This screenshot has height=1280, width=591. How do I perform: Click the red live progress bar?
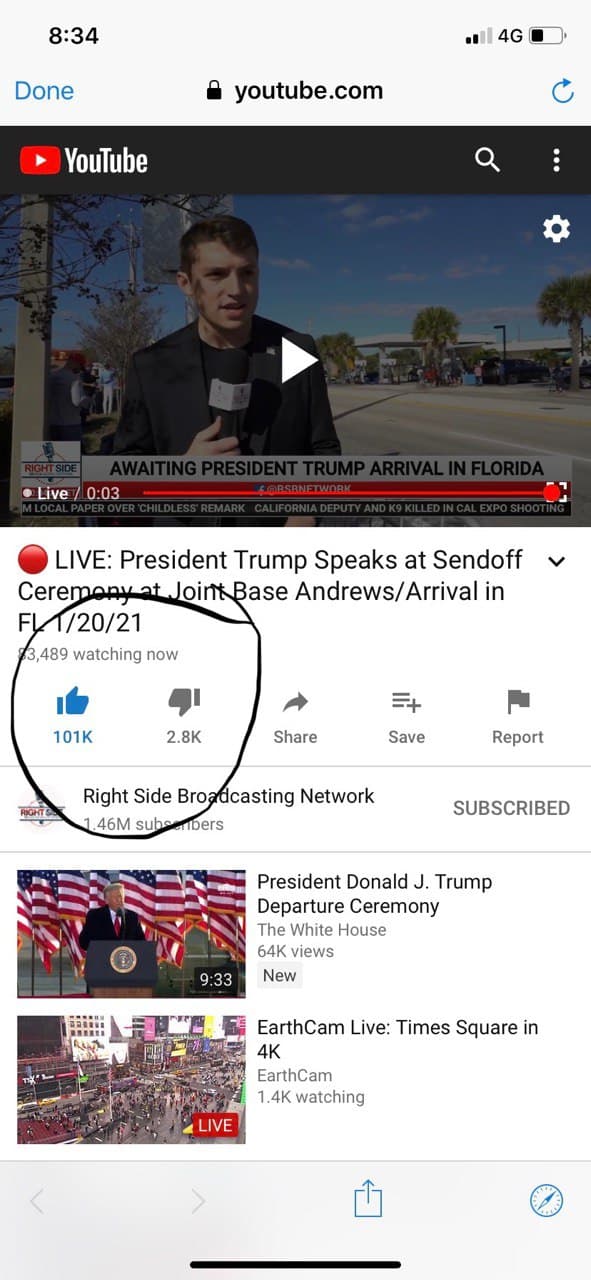(345, 493)
